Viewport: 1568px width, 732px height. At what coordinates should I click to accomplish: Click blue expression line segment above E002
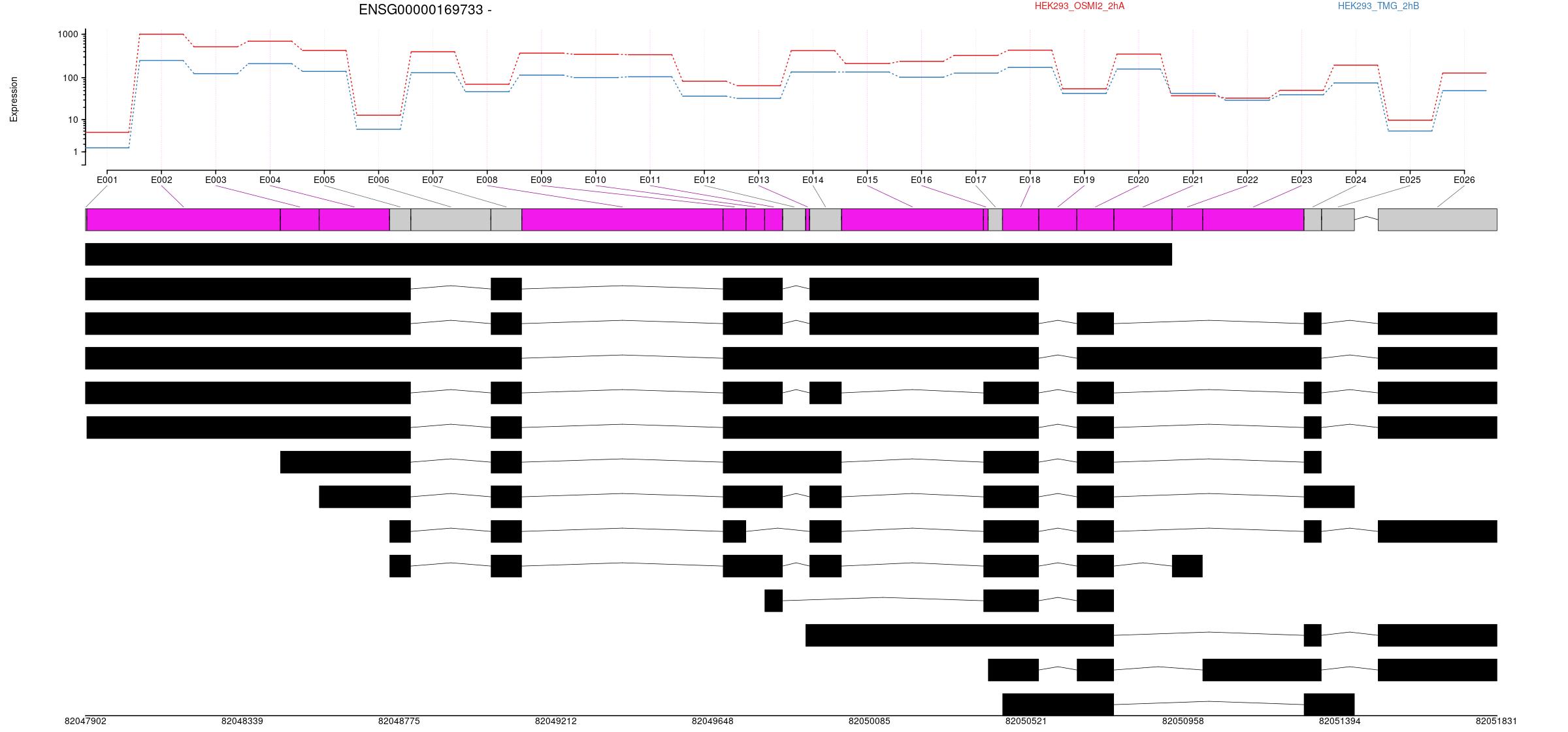coord(161,60)
